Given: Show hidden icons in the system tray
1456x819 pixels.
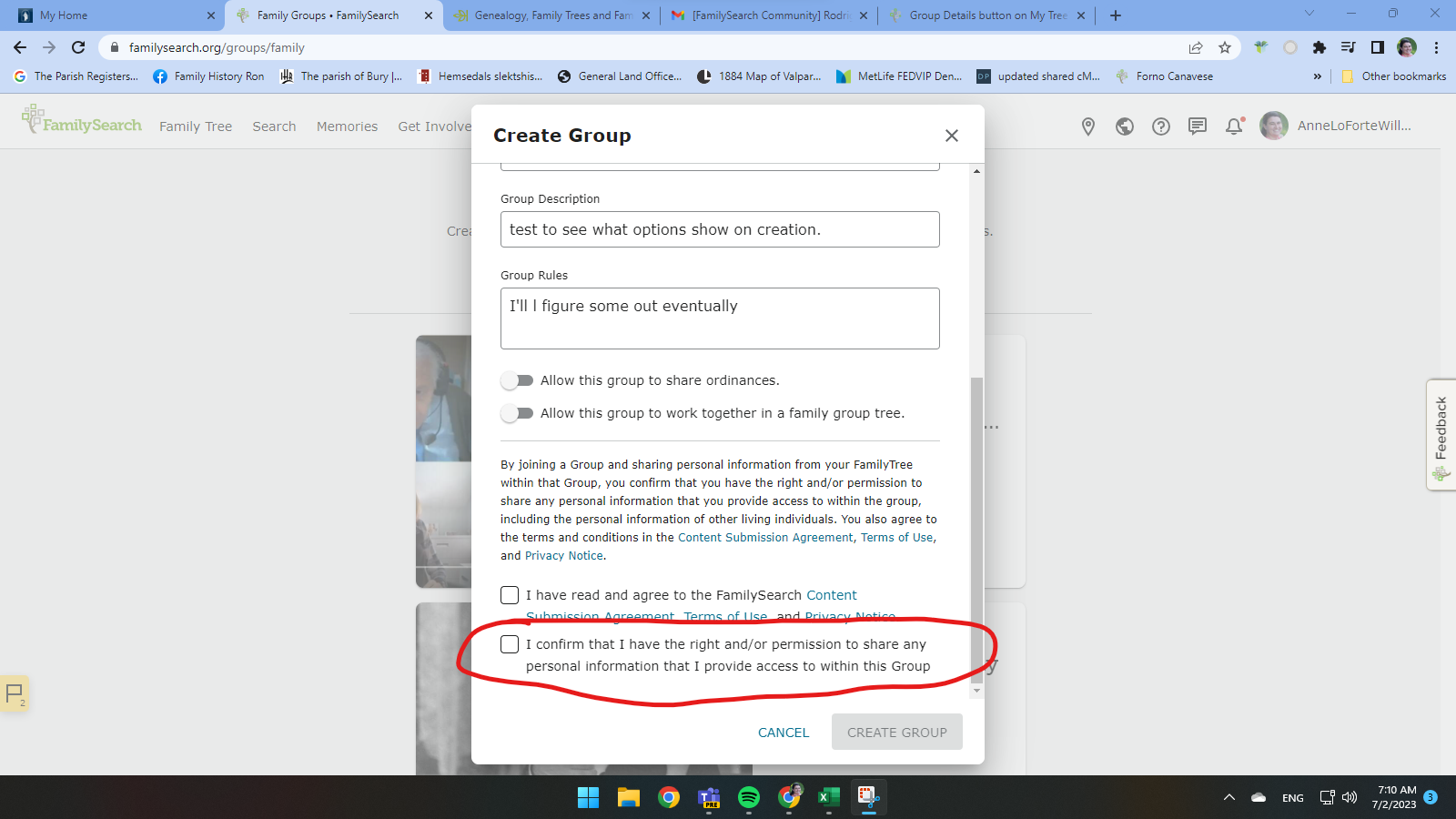Looking at the screenshot, I should 1229,798.
